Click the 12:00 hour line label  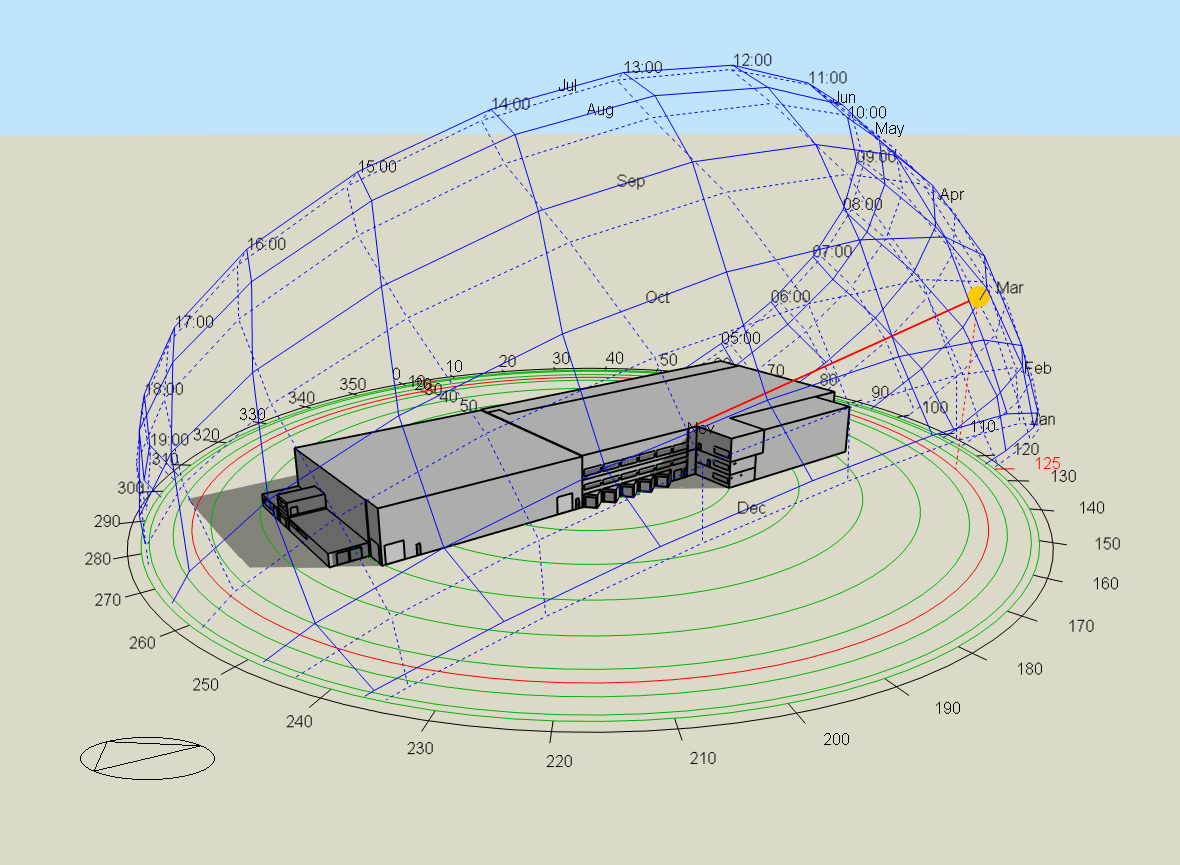click(x=753, y=60)
